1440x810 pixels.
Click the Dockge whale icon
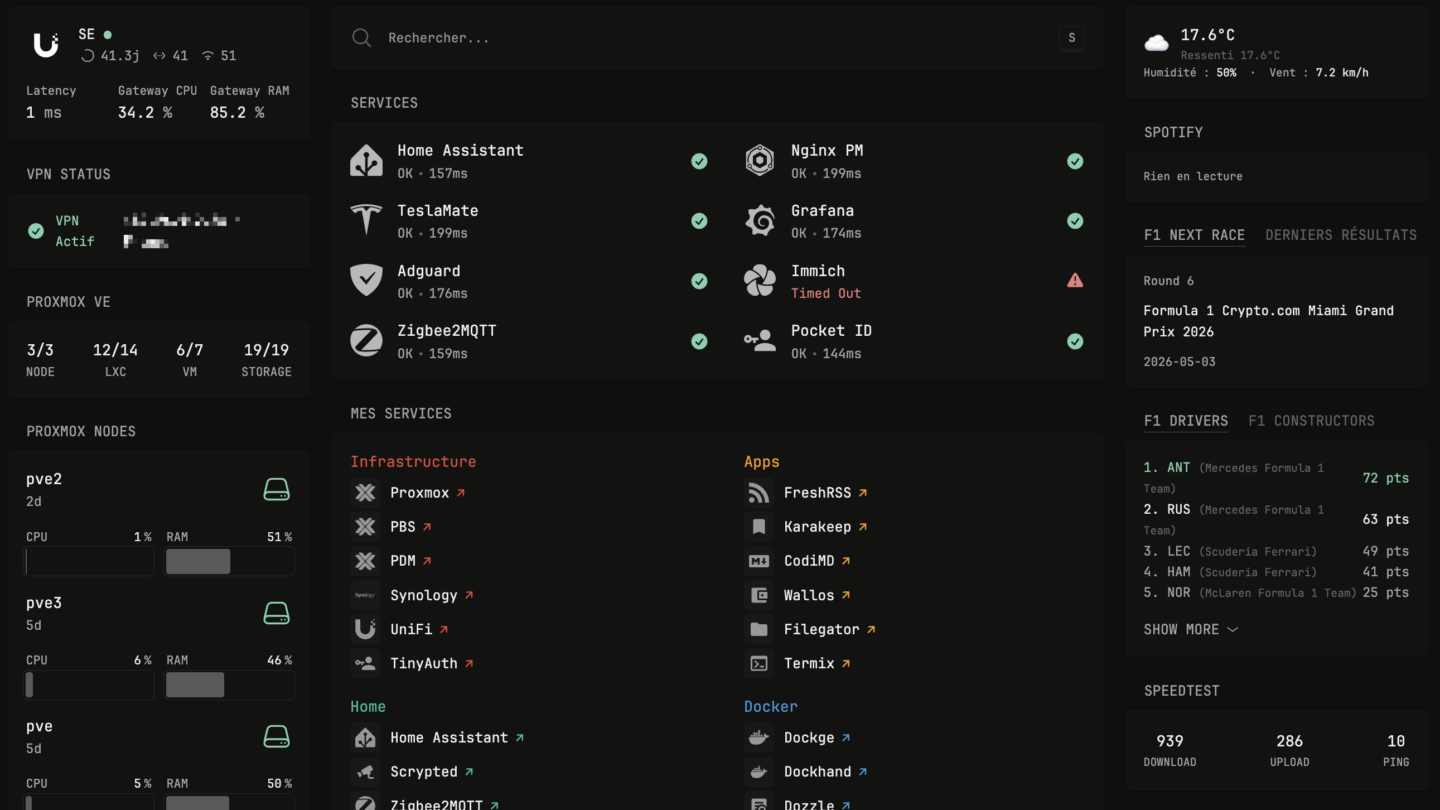759,737
